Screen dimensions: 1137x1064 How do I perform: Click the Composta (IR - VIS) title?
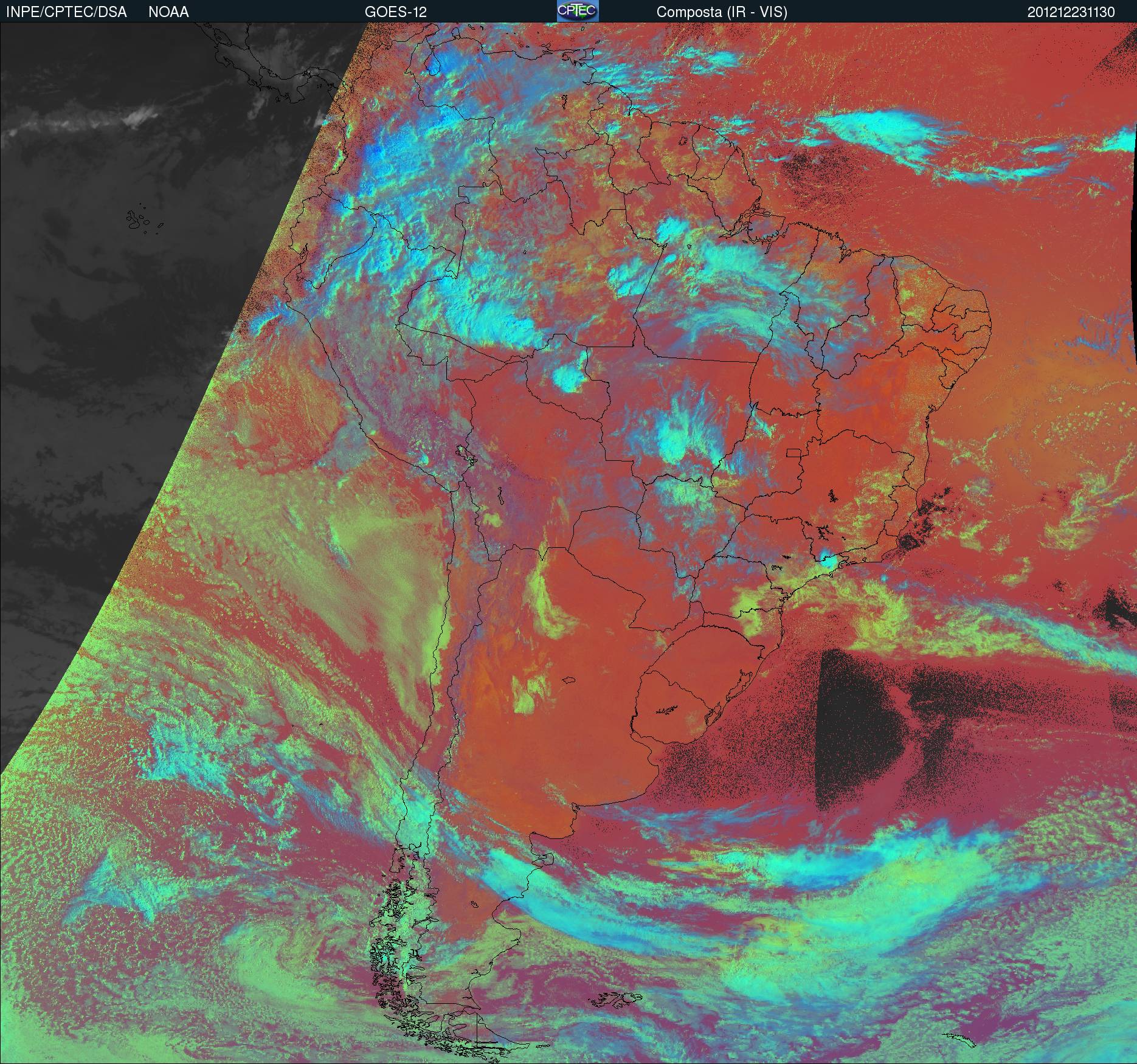click(722, 13)
